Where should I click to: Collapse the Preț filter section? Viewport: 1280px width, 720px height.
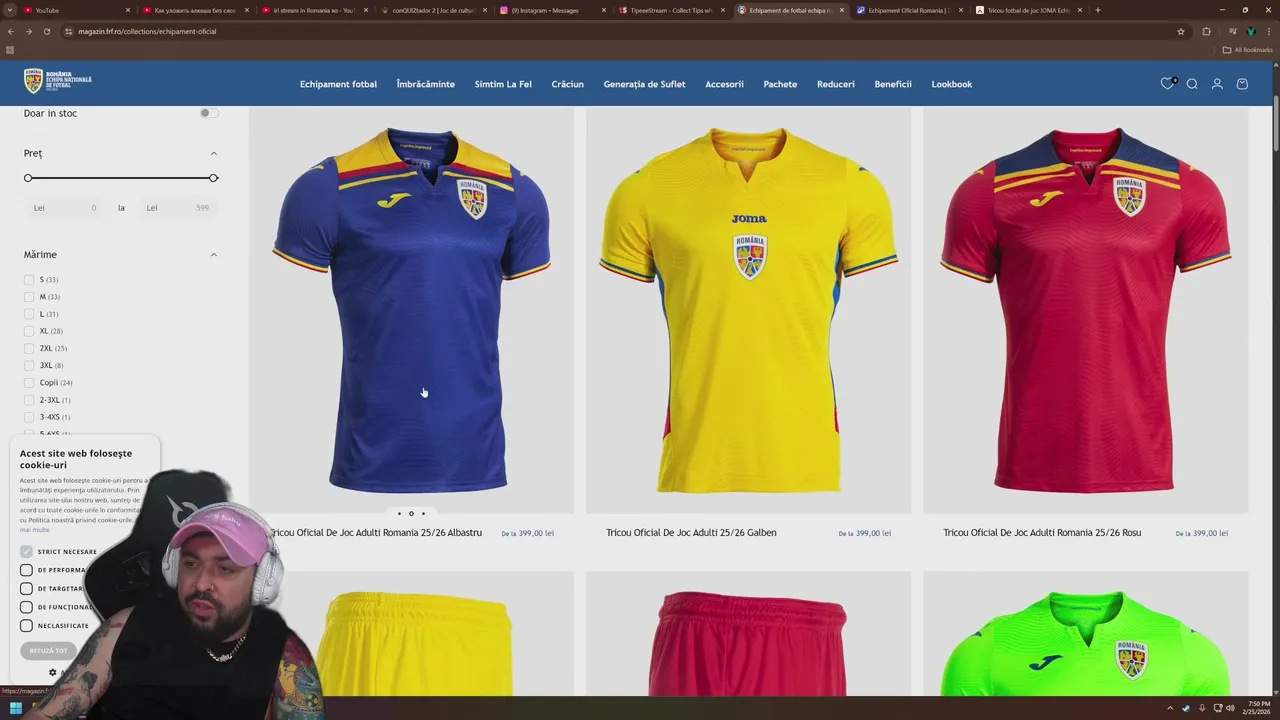(x=213, y=153)
